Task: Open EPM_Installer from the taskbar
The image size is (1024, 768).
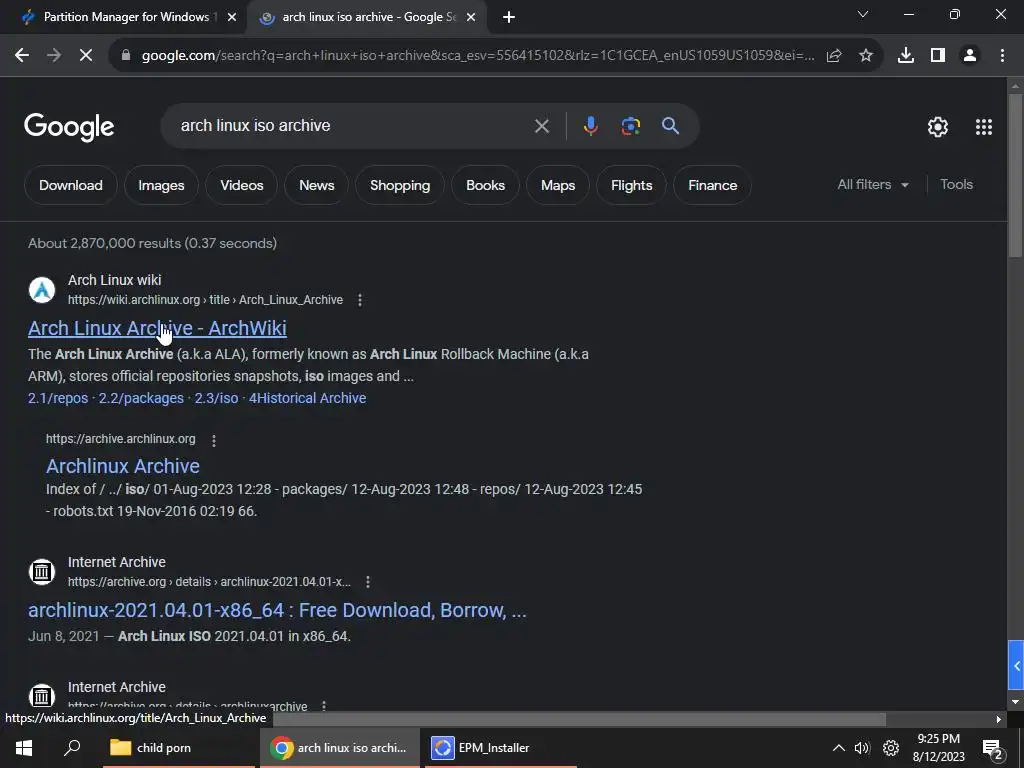Action: click(x=501, y=748)
